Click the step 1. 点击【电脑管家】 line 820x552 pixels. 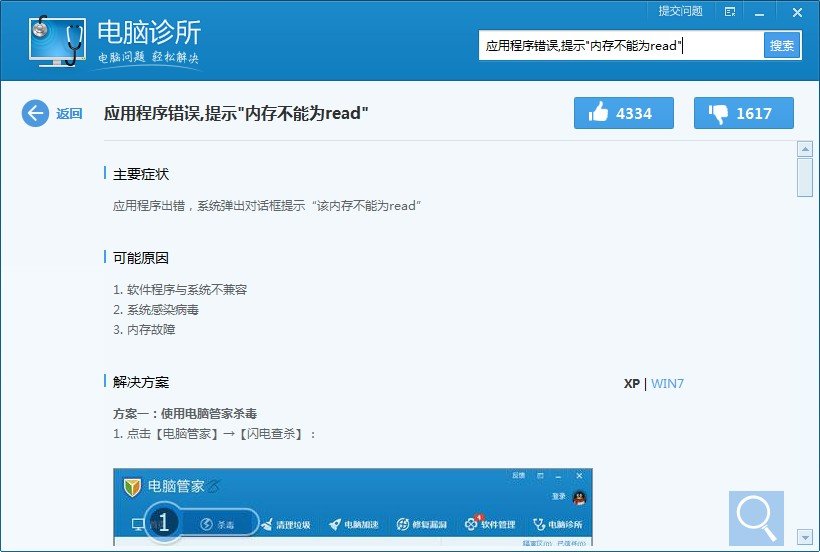coord(214,433)
